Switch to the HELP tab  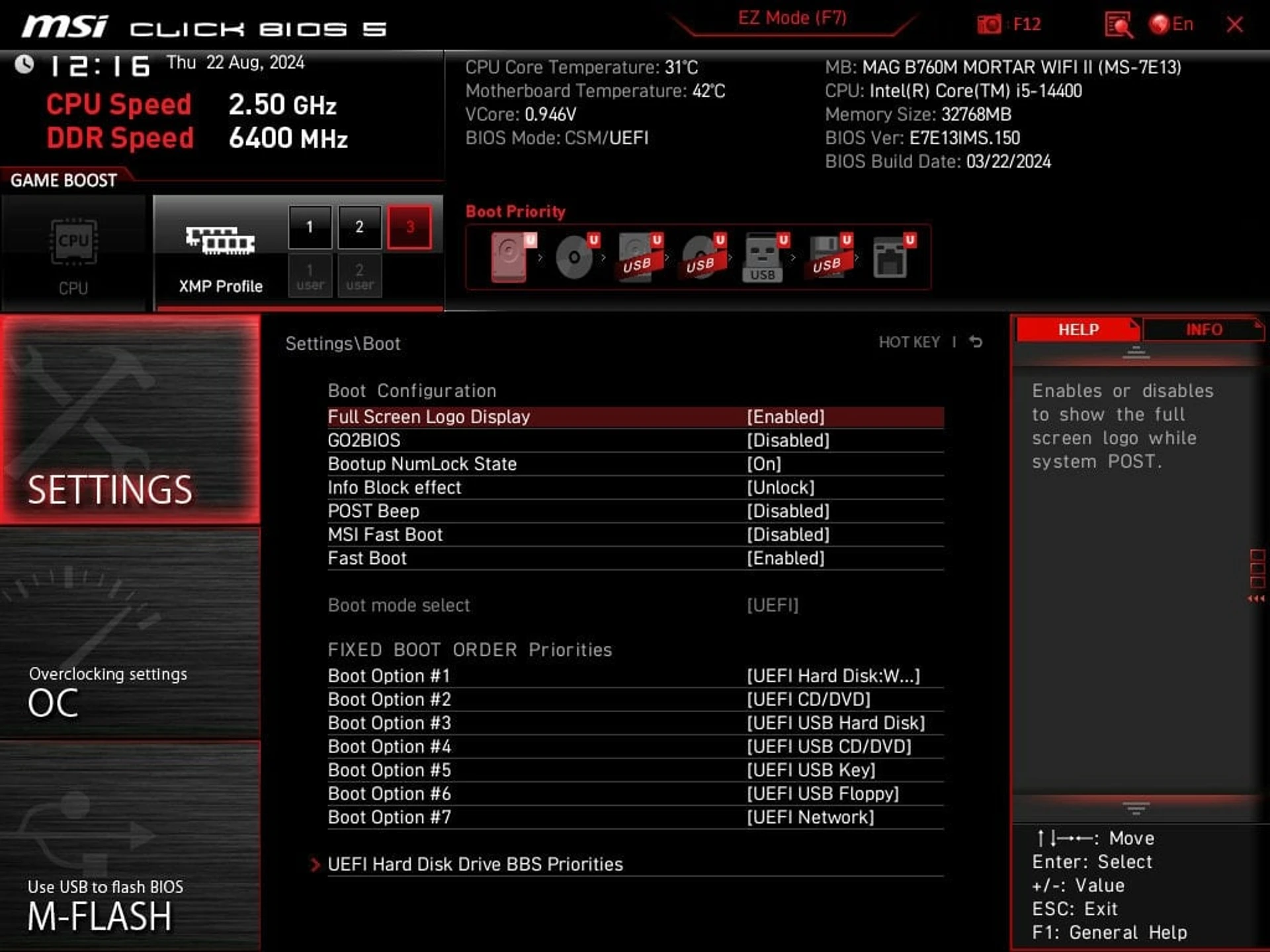1078,329
